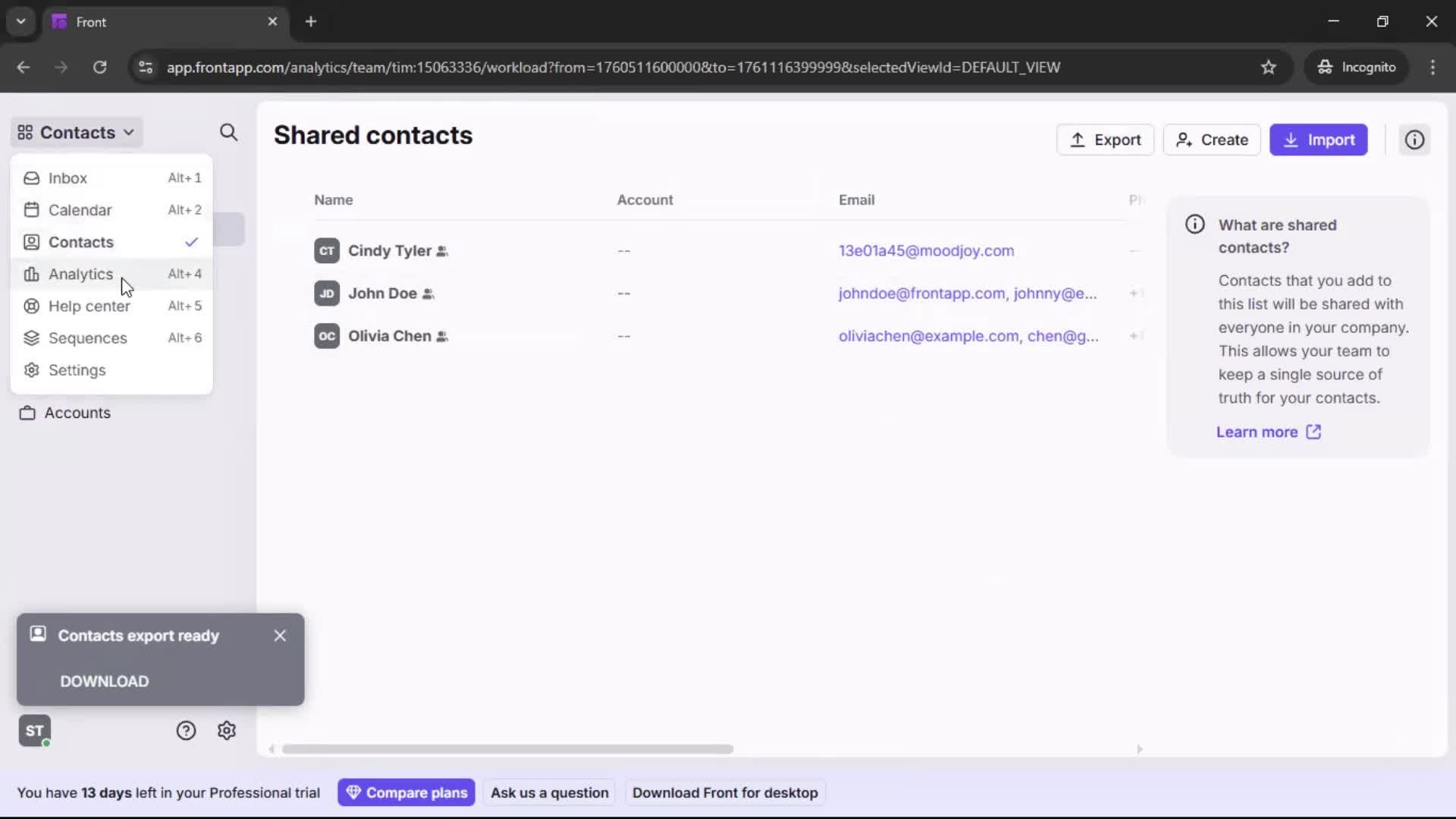This screenshot has width=1456, height=819.
Task: Select Analytics from the navigation menu
Action: click(x=80, y=275)
